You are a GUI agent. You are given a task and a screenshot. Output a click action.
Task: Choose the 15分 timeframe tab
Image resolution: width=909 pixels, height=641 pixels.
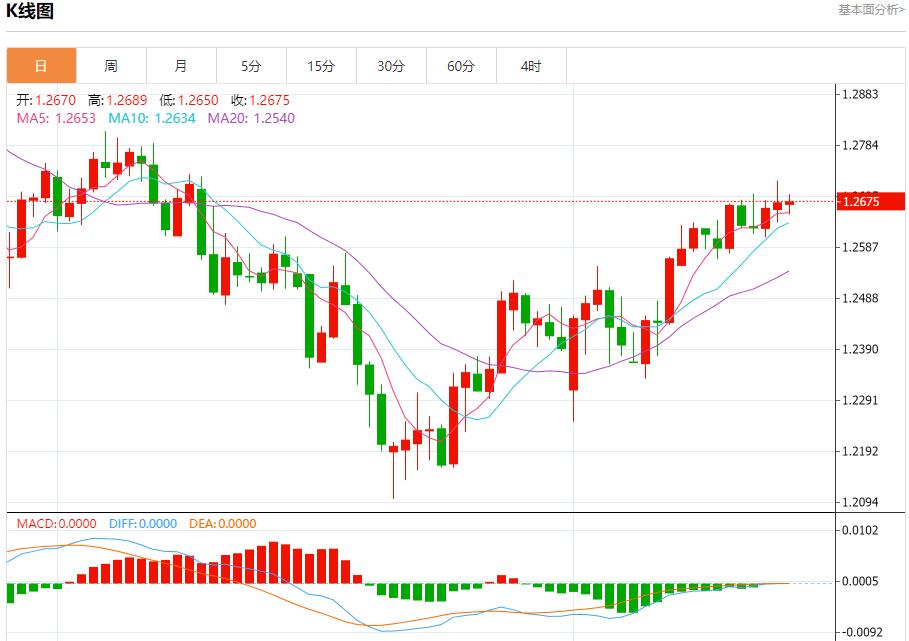(321, 66)
